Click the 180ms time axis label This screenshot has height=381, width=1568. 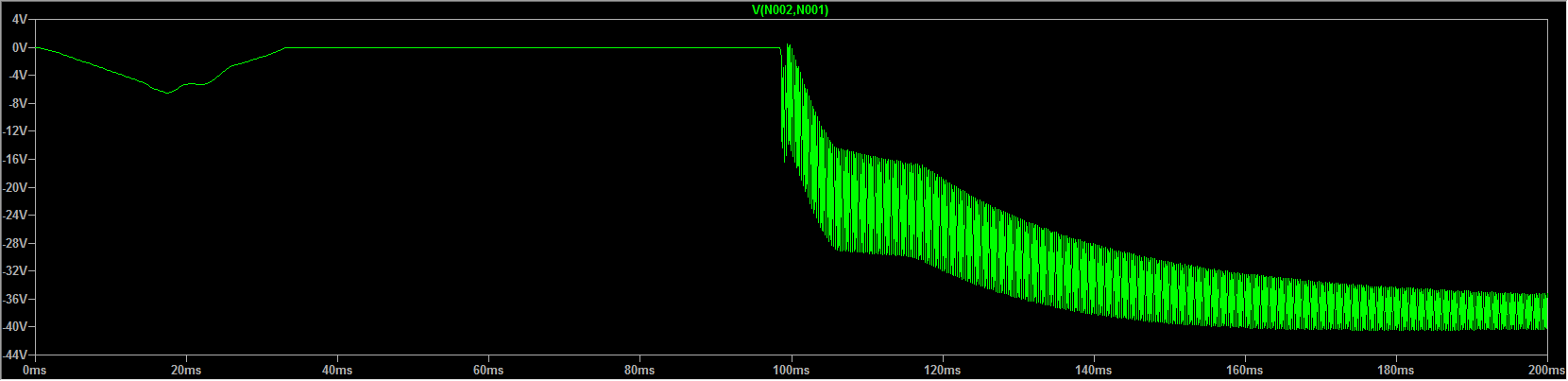click(1395, 371)
